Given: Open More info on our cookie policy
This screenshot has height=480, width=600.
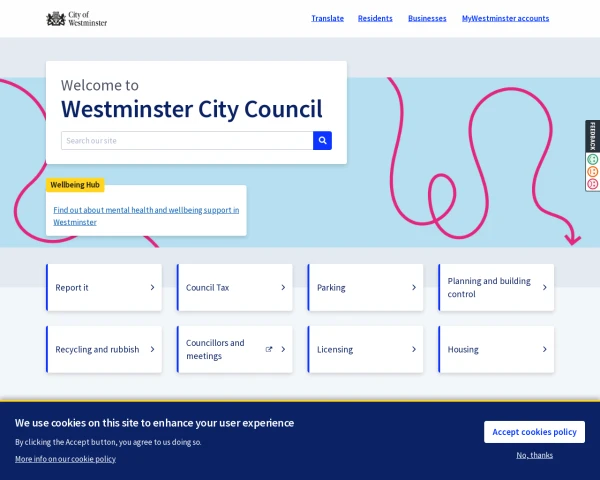Looking at the screenshot, I should (65, 459).
